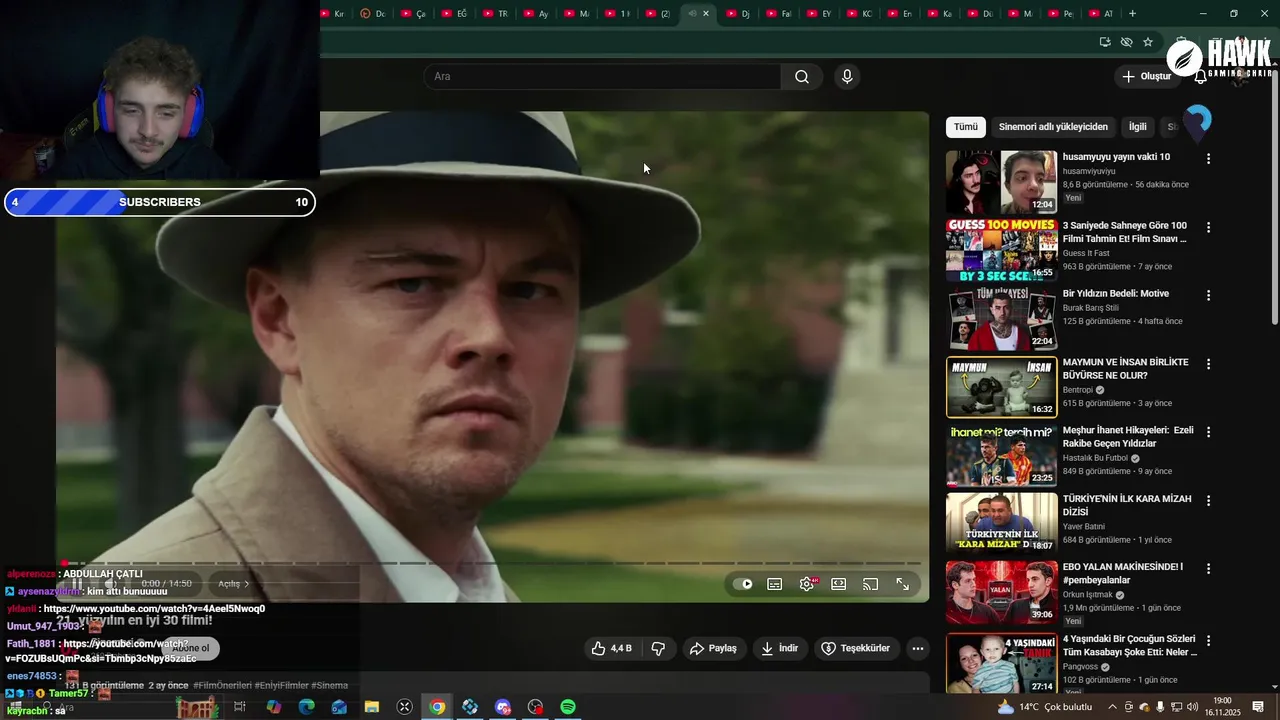Open options menu for husamvyuyu yayın vakti 10
The image size is (1280, 720).
pyautogui.click(x=1208, y=159)
